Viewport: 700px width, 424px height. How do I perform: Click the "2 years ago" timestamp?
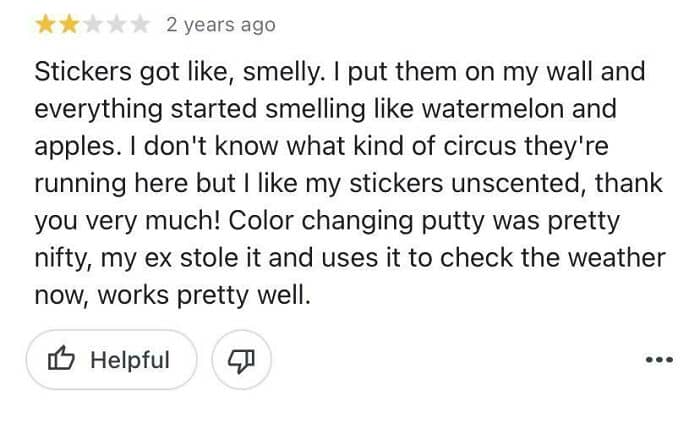point(220,25)
